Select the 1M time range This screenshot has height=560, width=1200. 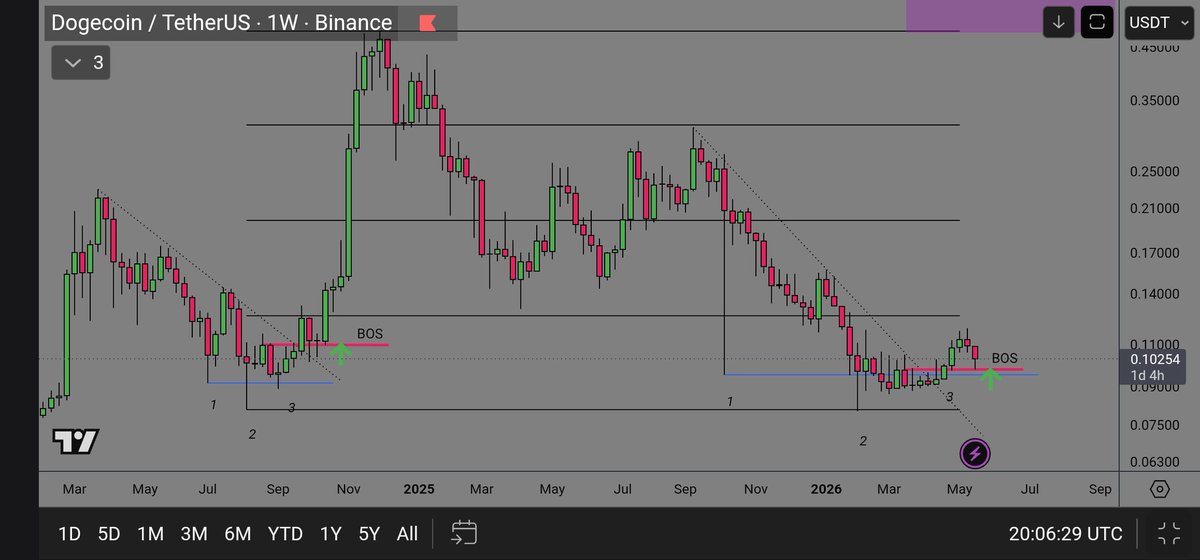[150, 533]
